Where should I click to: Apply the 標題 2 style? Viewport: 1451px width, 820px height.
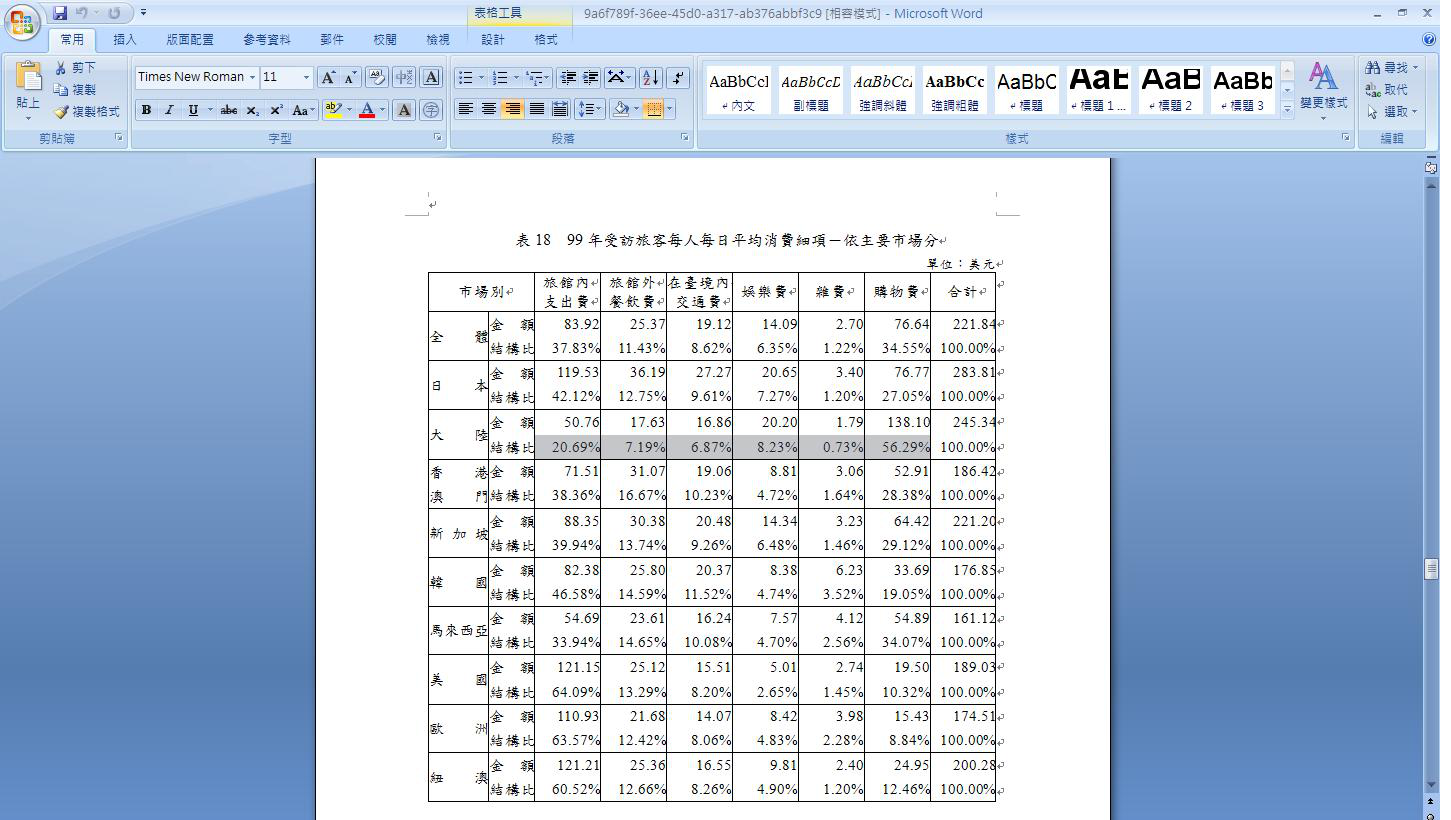[x=1171, y=90]
